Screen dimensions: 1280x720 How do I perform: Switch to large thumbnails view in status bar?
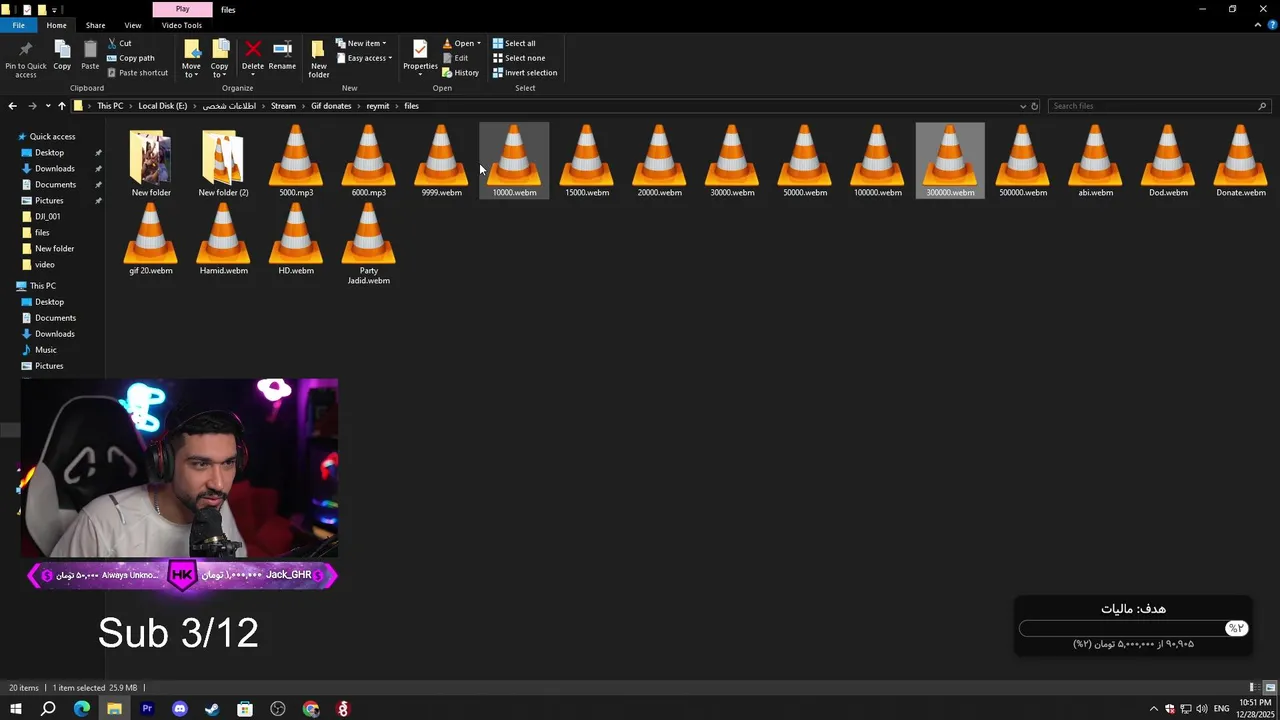(1270, 687)
